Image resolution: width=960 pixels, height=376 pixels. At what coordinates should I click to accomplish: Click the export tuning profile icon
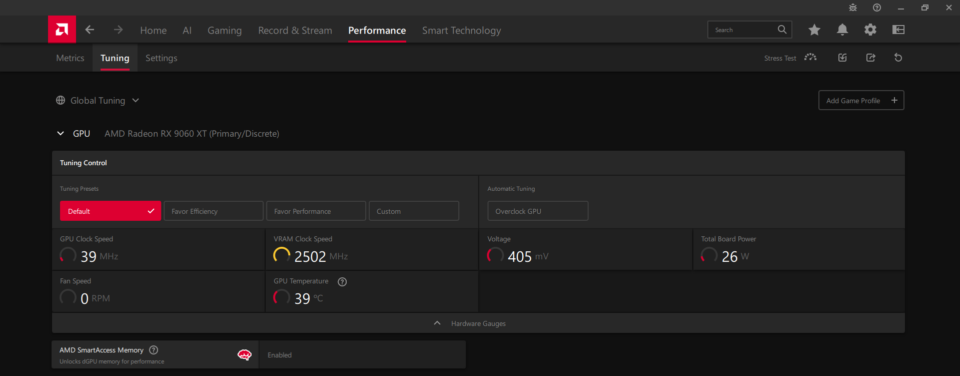[x=870, y=58]
